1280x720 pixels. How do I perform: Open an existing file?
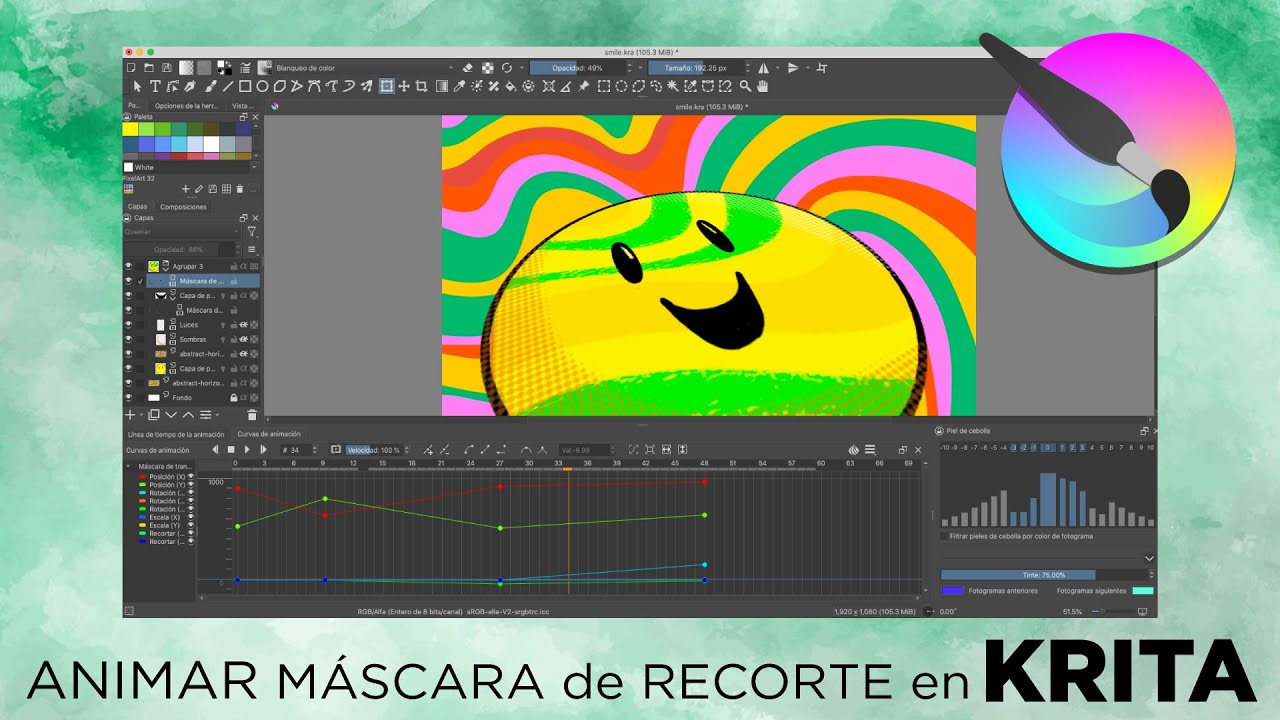tap(148, 68)
